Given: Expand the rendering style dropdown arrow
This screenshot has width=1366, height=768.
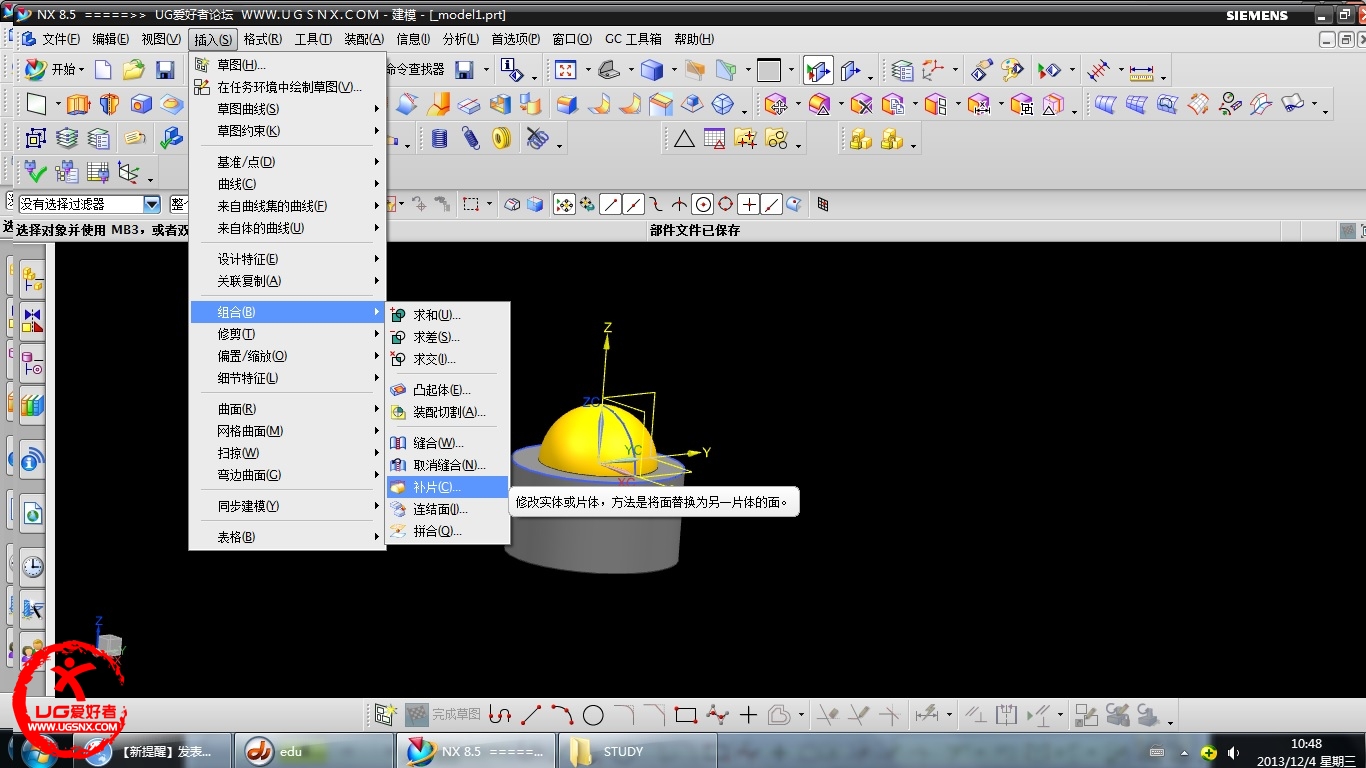Looking at the screenshot, I should (673, 71).
